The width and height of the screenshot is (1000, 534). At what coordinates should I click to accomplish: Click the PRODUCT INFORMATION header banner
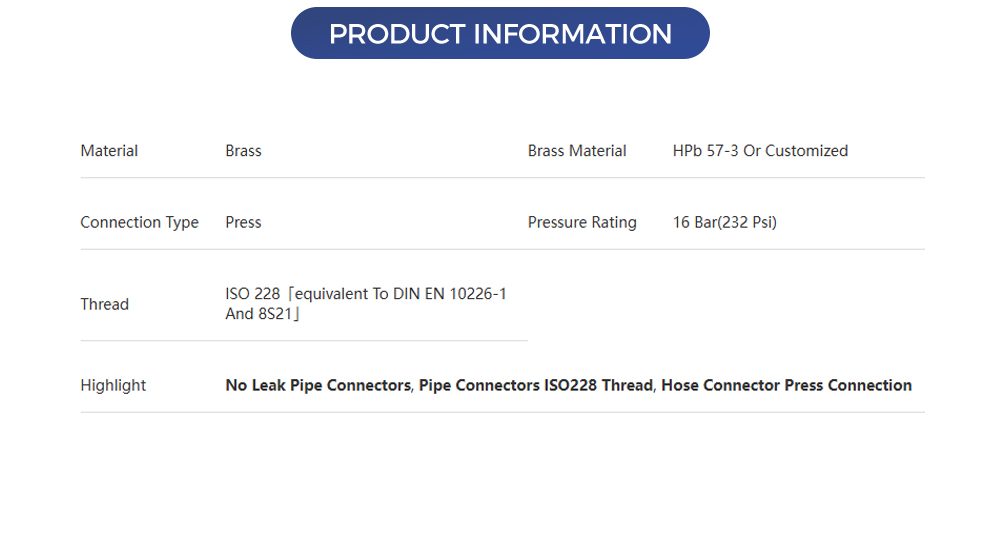coord(500,33)
